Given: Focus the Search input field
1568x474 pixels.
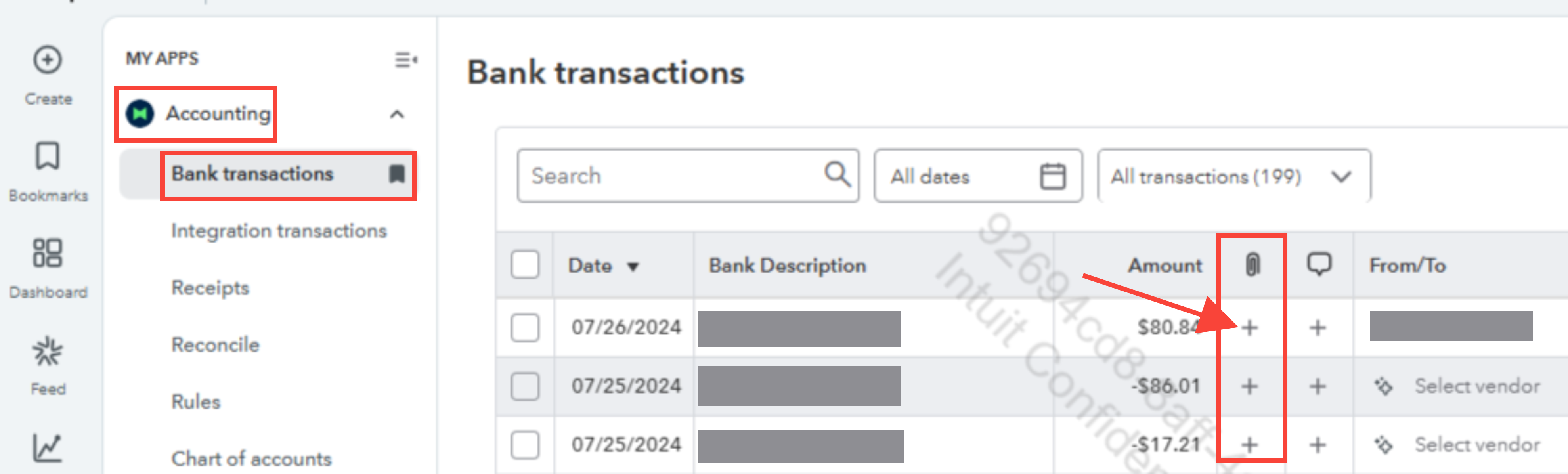Looking at the screenshot, I should click(x=688, y=176).
